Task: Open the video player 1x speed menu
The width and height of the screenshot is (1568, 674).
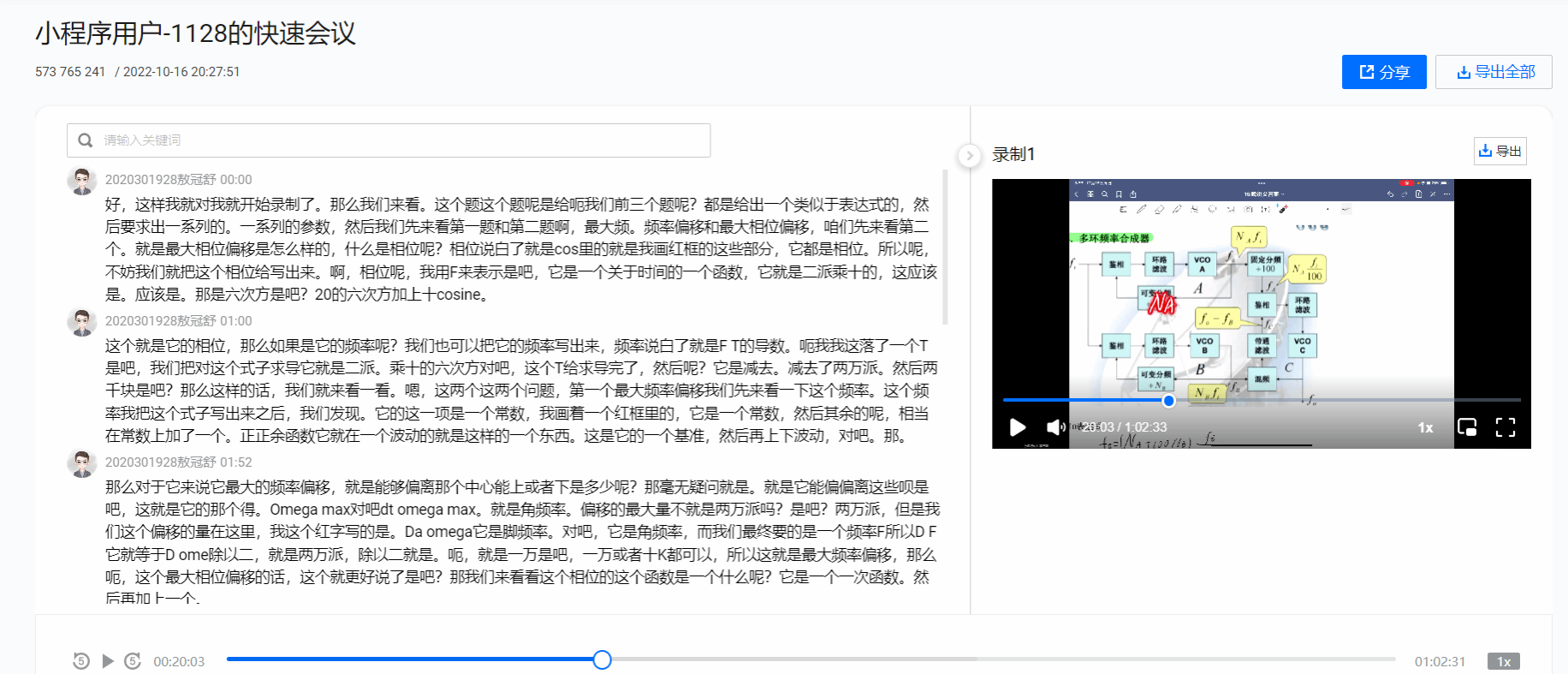Action: coord(1425,427)
